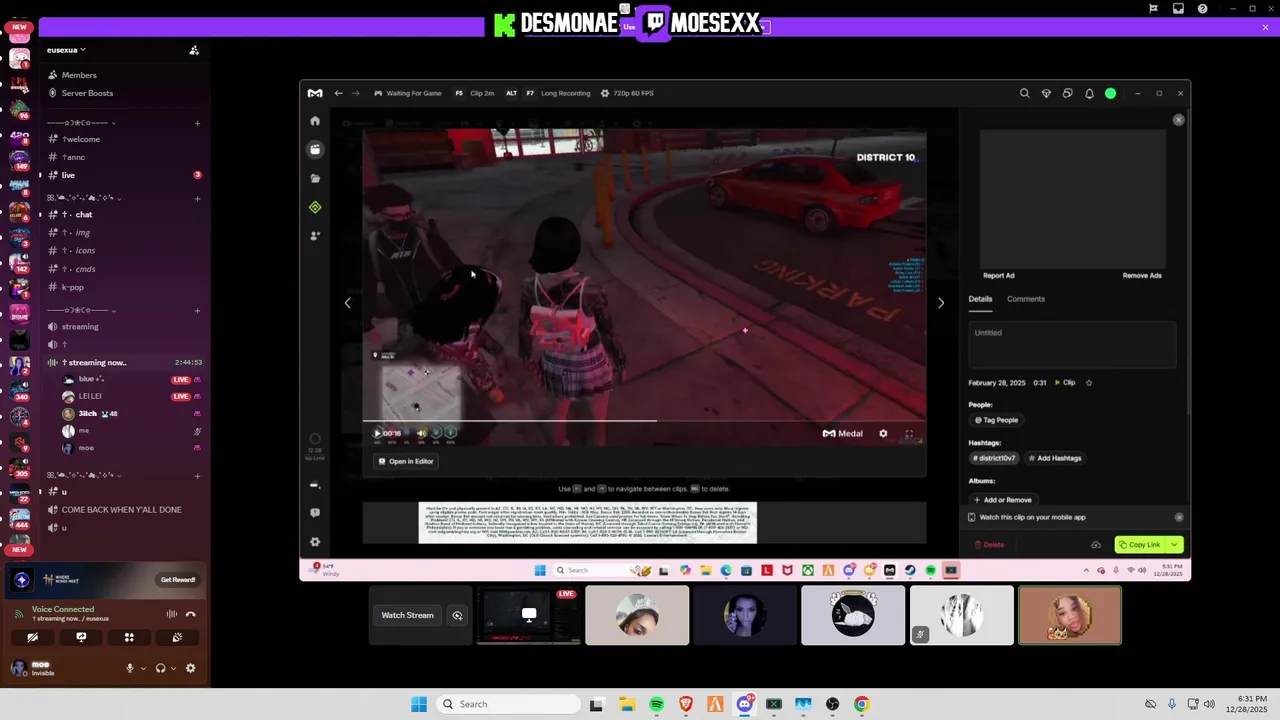Screen dimensions: 1280x720
Task: Mute Medal clip volume icon
Action: pyautogui.click(x=421, y=433)
